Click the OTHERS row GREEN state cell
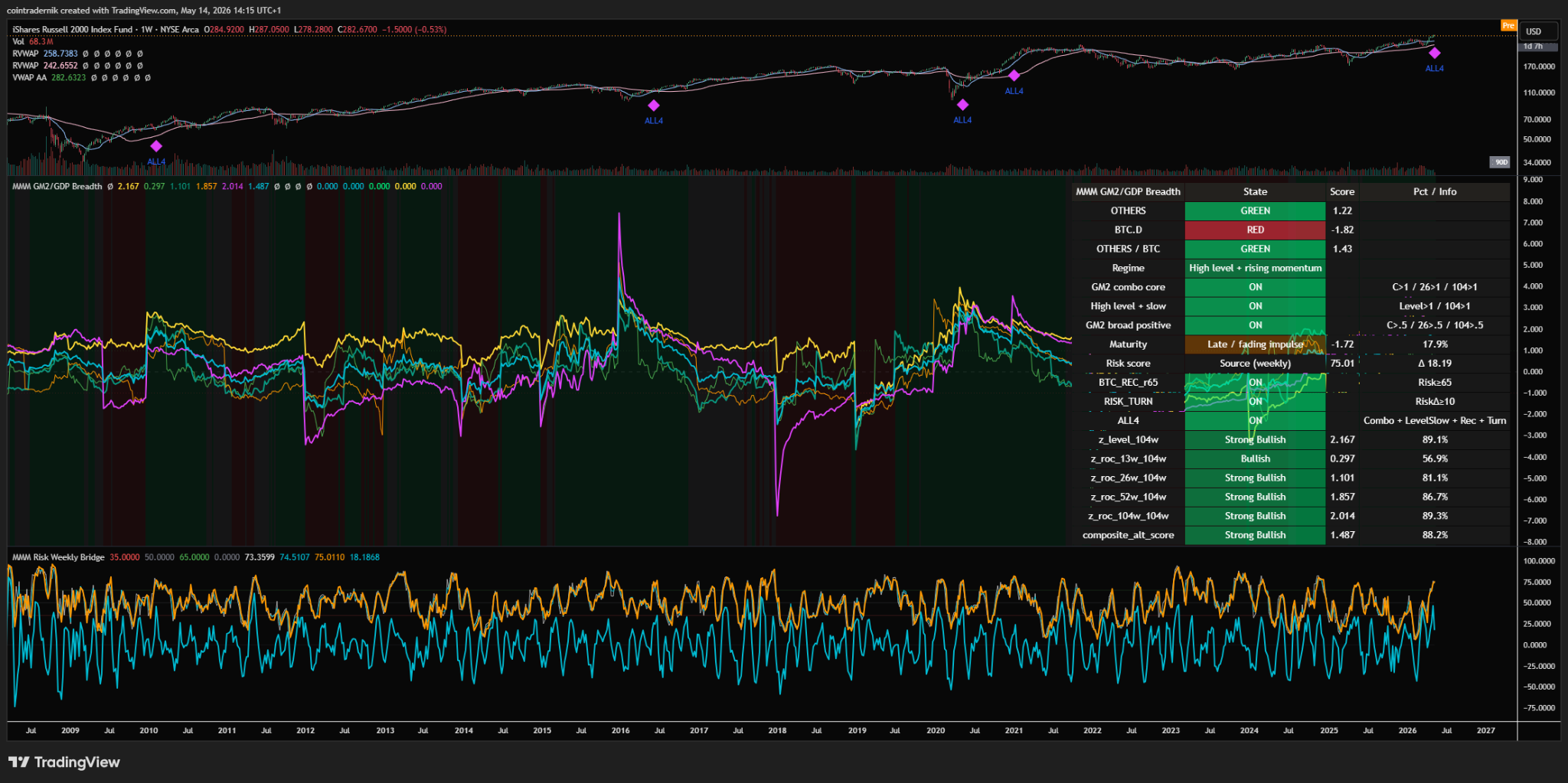This screenshot has width=1568, height=783. [1255, 210]
